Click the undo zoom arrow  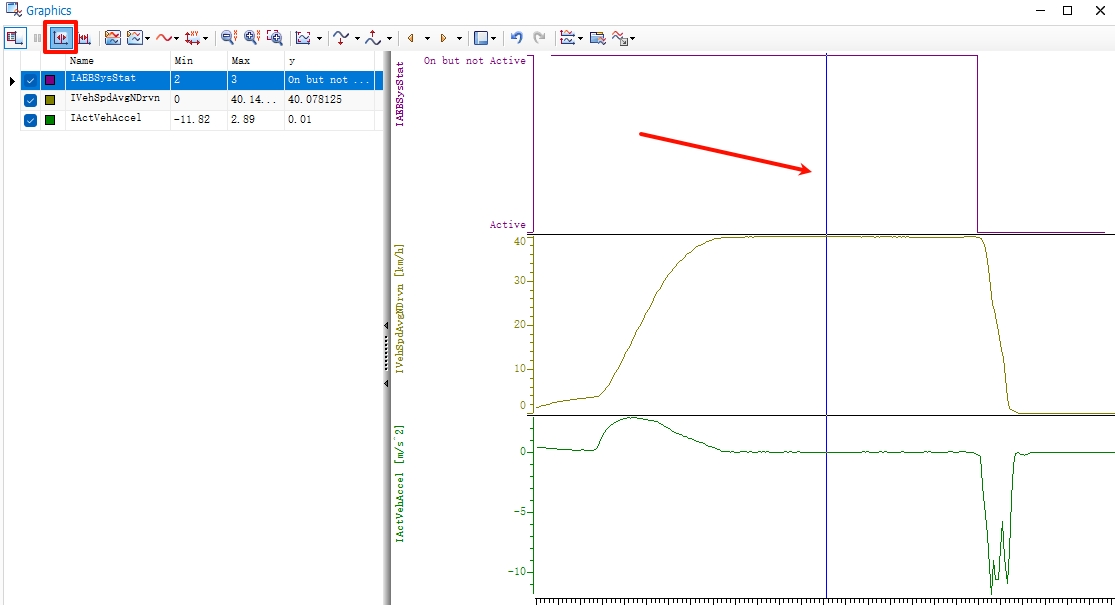coord(517,38)
